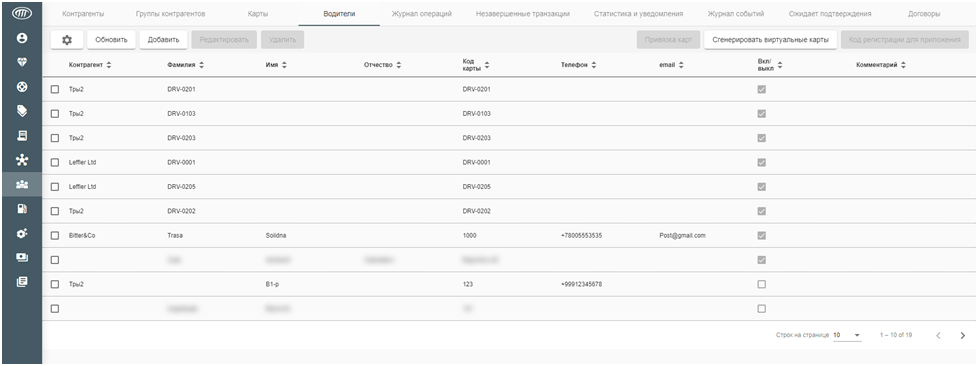This screenshot has width=978, height=366.
Task: Open the document library icon in sidebar
Action: coord(22,282)
